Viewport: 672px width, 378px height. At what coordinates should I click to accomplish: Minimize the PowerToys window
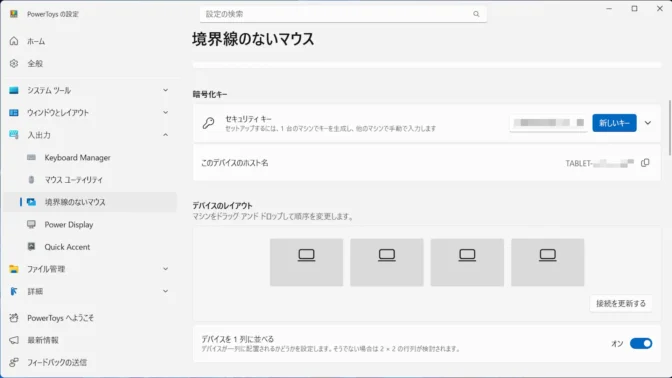click(x=609, y=9)
